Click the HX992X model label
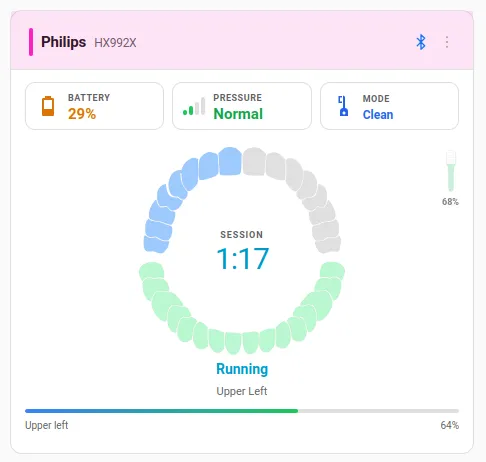Screen dimensions: 486x462 pos(115,43)
